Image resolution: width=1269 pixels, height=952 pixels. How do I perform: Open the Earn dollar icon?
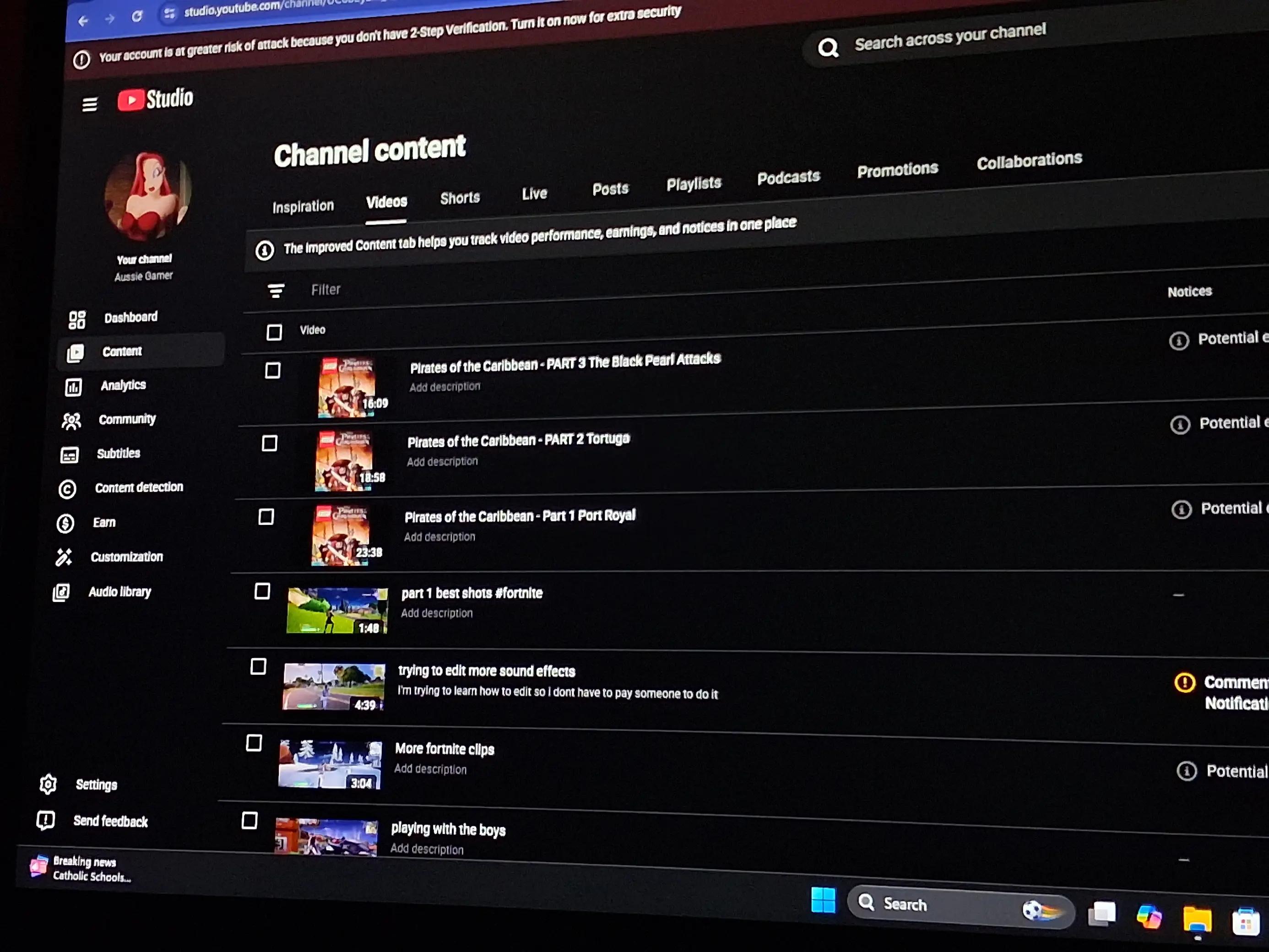[x=65, y=523]
